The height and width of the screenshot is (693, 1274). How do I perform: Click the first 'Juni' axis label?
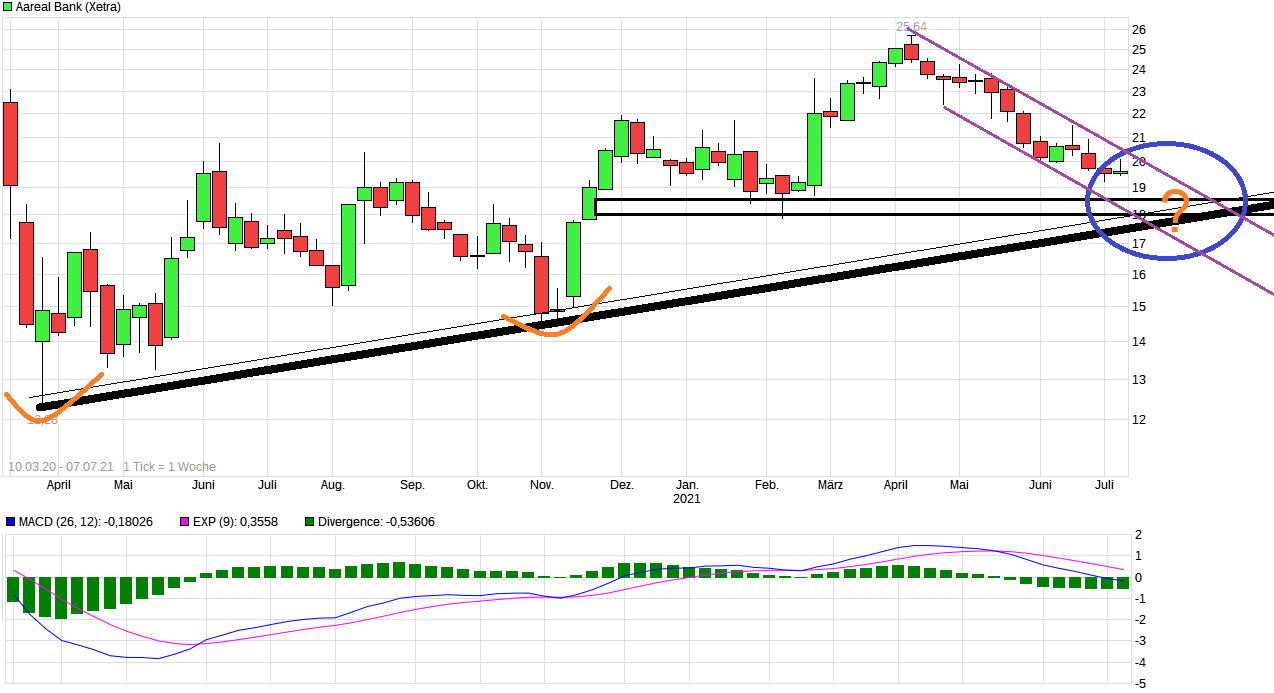click(203, 485)
